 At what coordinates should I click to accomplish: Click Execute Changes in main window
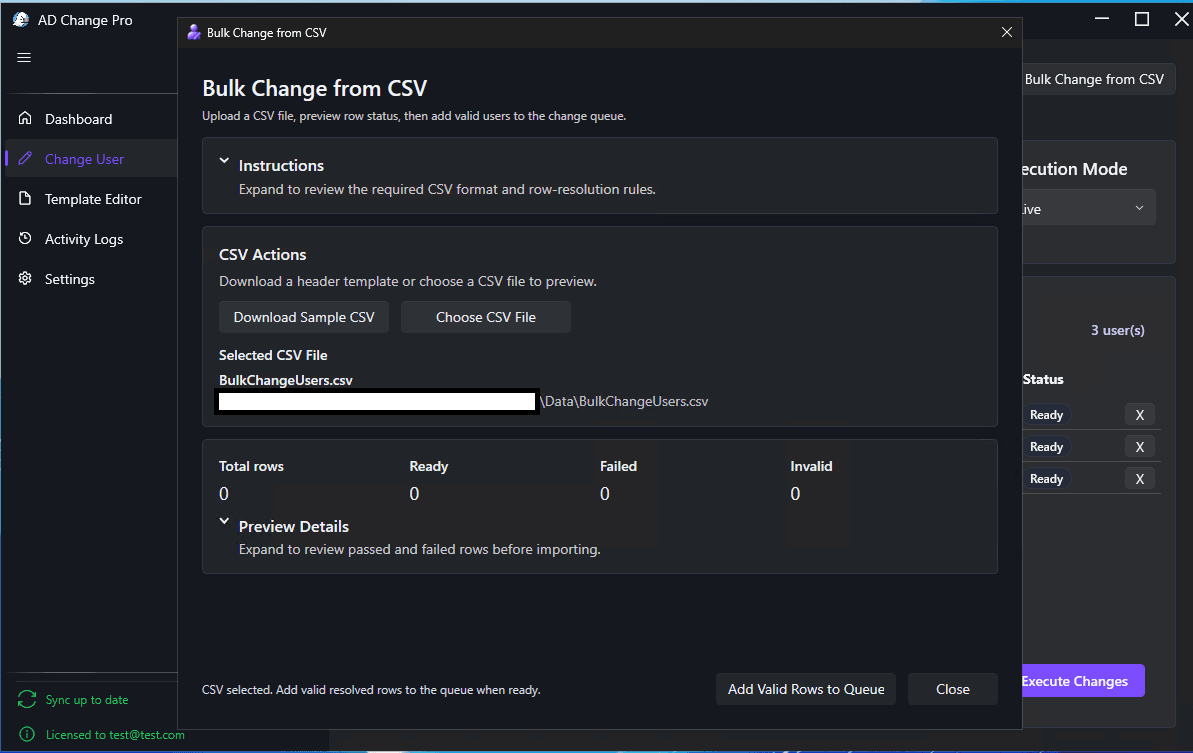(1083, 681)
